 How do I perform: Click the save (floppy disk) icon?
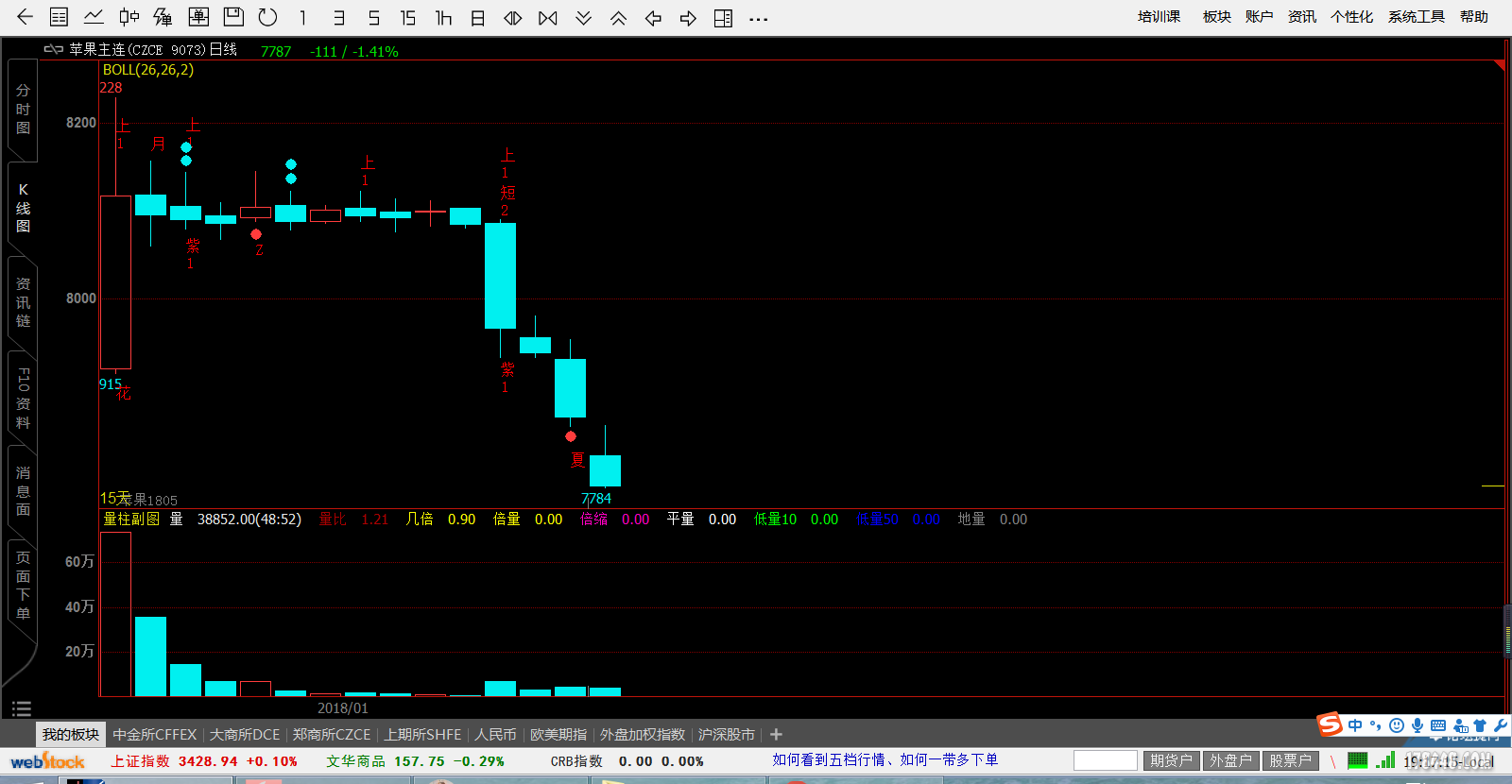tap(233, 17)
